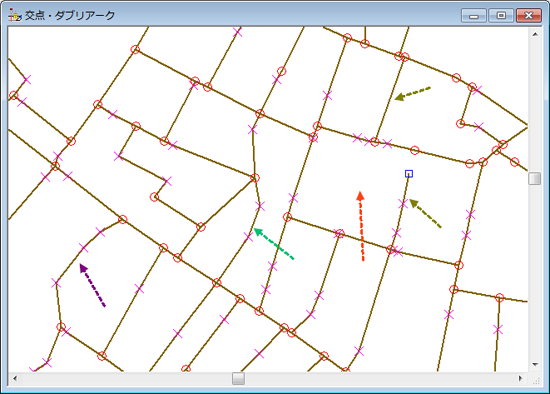Image resolution: width=550 pixels, height=394 pixels.
Task: Click the application icon in title bar
Action: (14, 15)
